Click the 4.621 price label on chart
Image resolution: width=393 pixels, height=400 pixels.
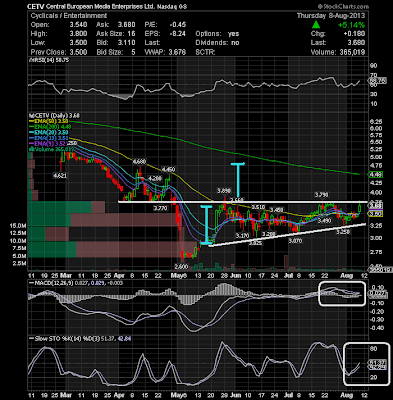click(60, 175)
